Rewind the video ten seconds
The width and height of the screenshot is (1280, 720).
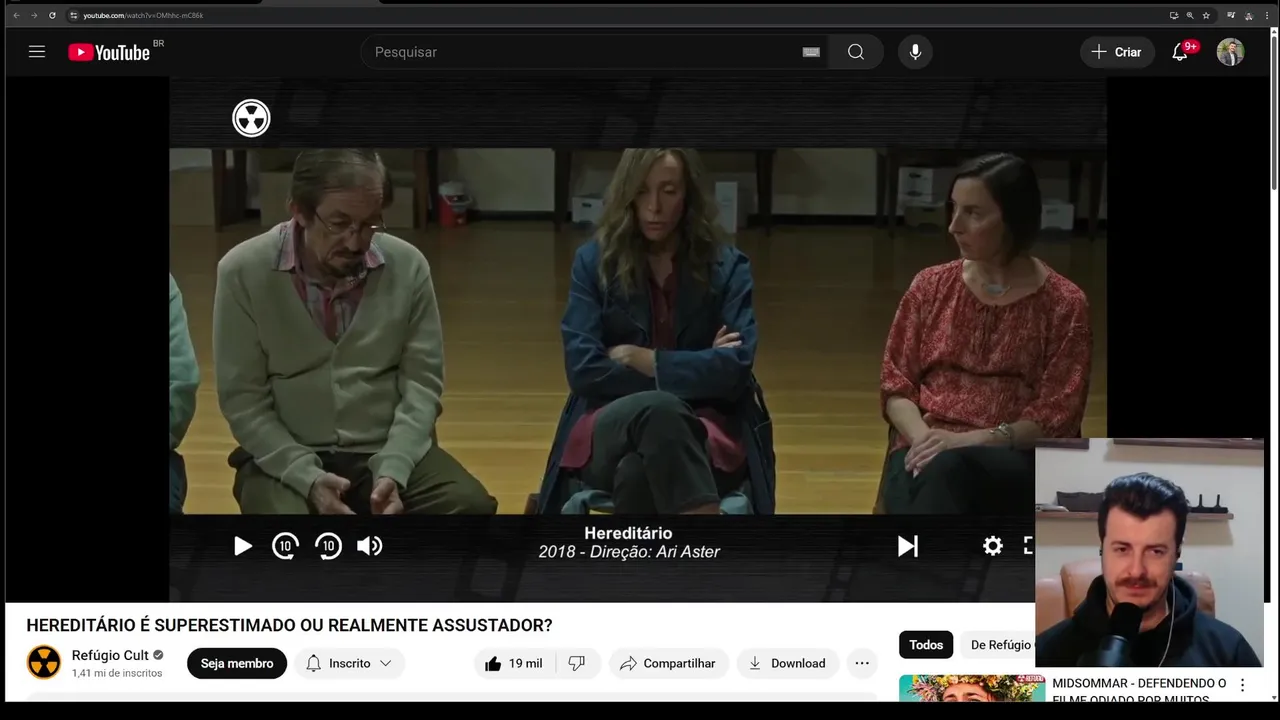tap(285, 546)
